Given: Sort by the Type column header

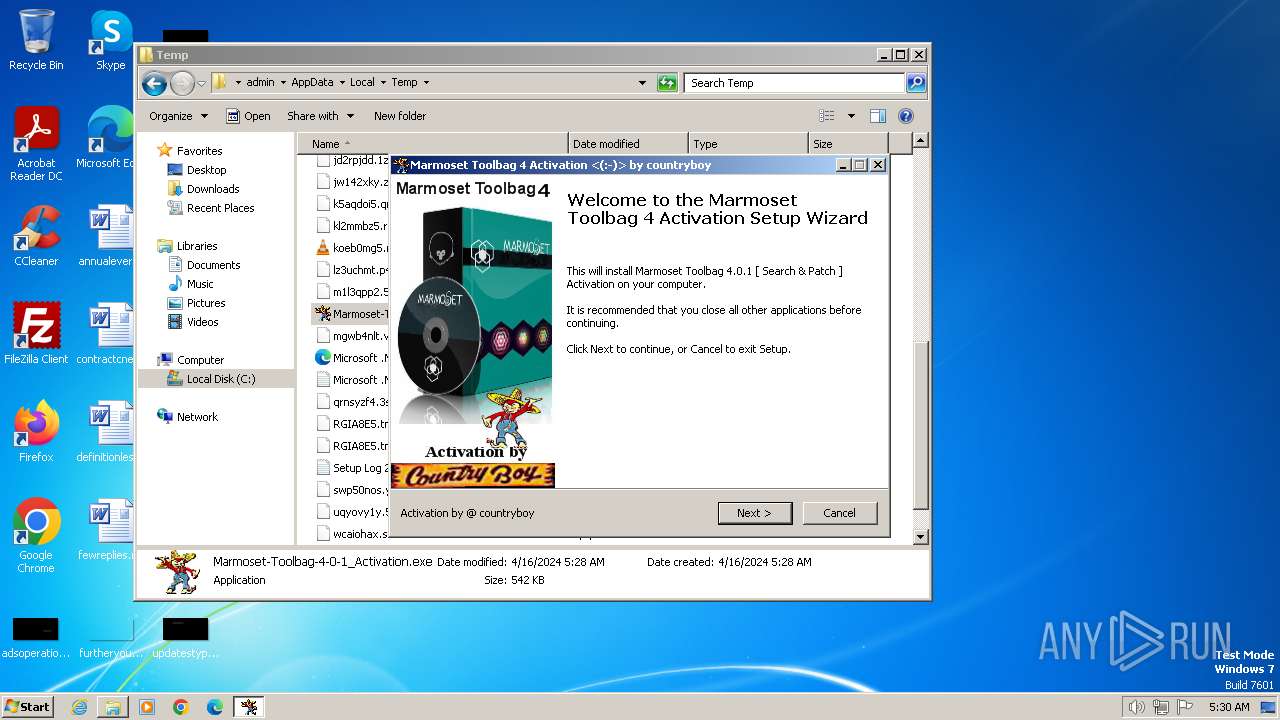Looking at the screenshot, I should [x=748, y=144].
